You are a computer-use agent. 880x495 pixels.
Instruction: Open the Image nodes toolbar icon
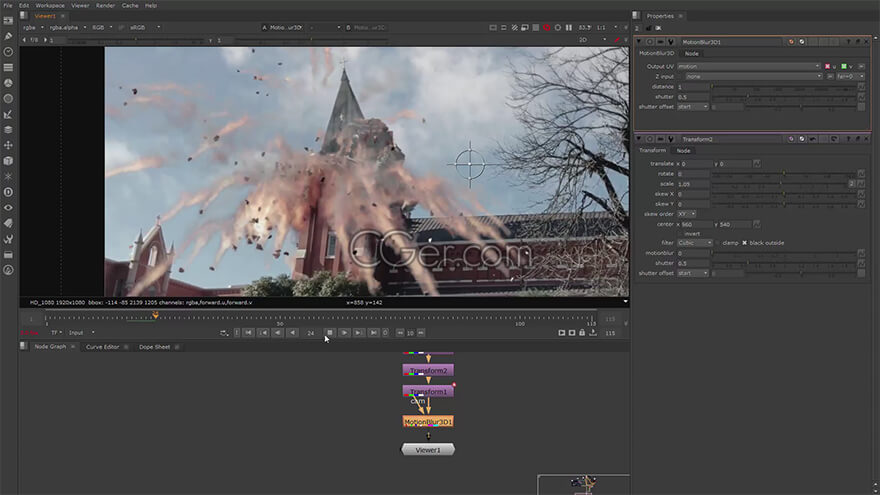tap(8, 20)
